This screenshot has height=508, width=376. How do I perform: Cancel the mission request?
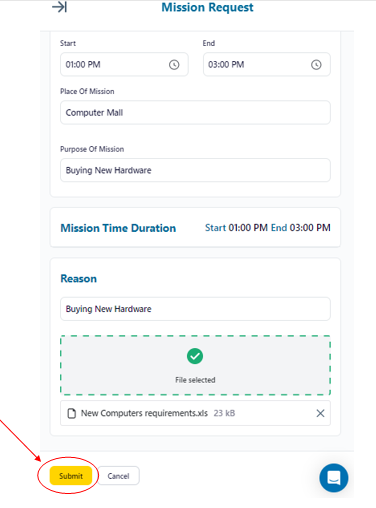pos(118,476)
